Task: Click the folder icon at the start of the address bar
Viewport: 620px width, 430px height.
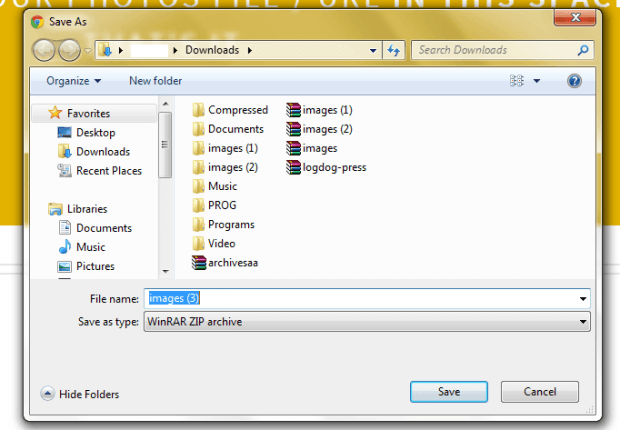Action: point(105,50)
